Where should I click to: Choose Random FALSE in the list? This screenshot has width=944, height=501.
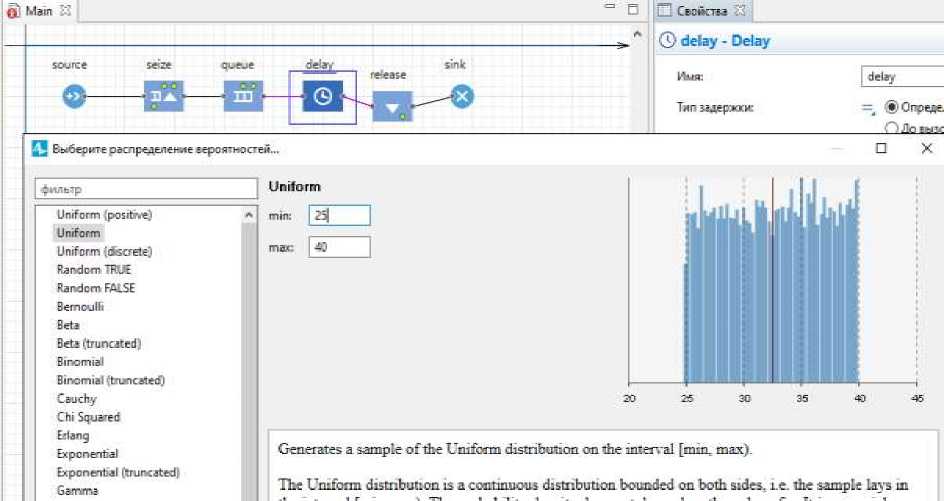96,288
